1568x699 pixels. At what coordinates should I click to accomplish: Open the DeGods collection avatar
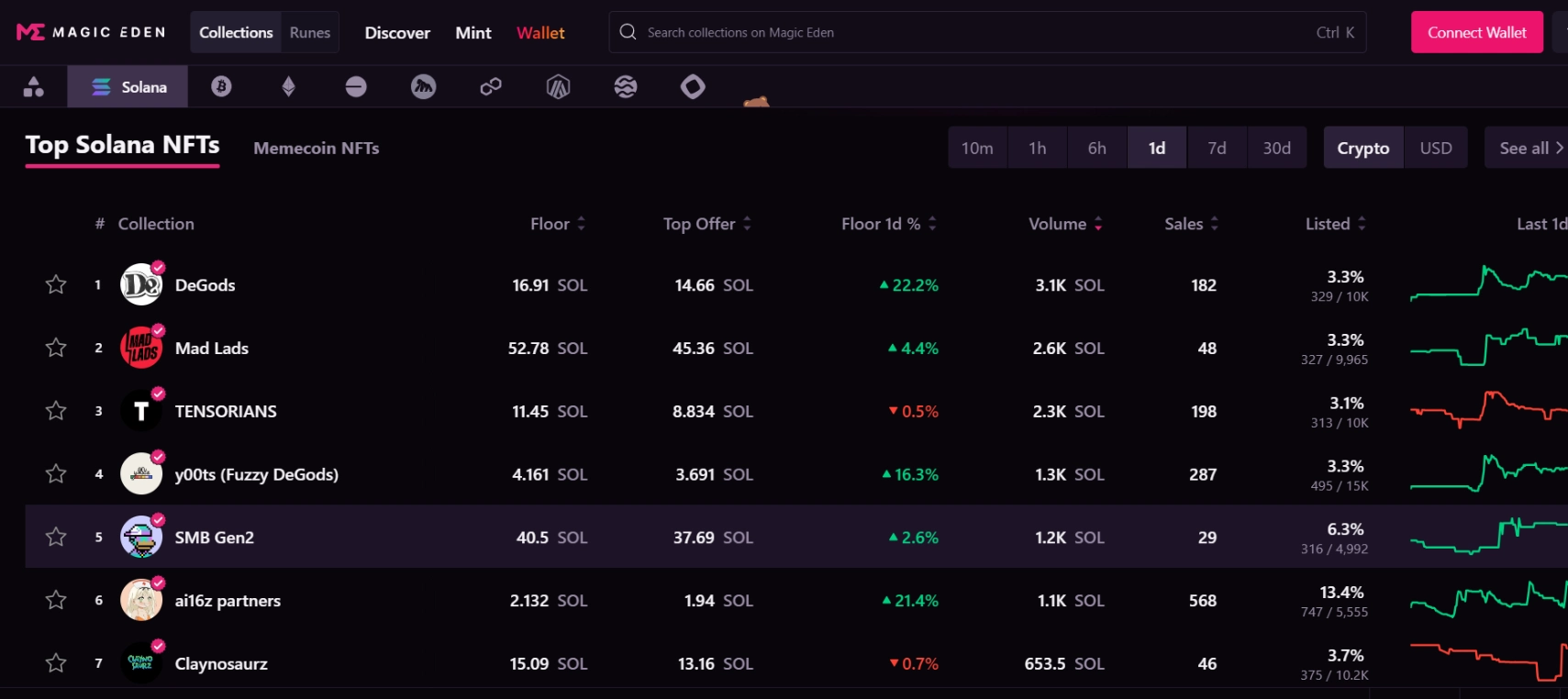coord(141,284)
